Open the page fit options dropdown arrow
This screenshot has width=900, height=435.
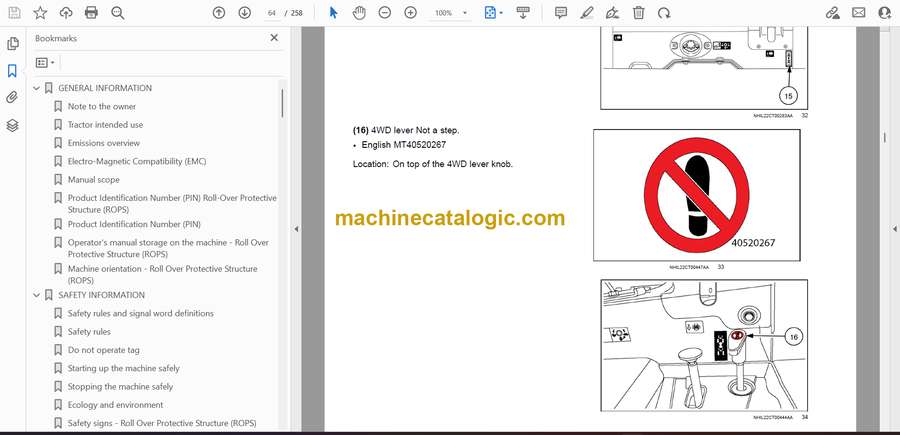tap(501, 13)
